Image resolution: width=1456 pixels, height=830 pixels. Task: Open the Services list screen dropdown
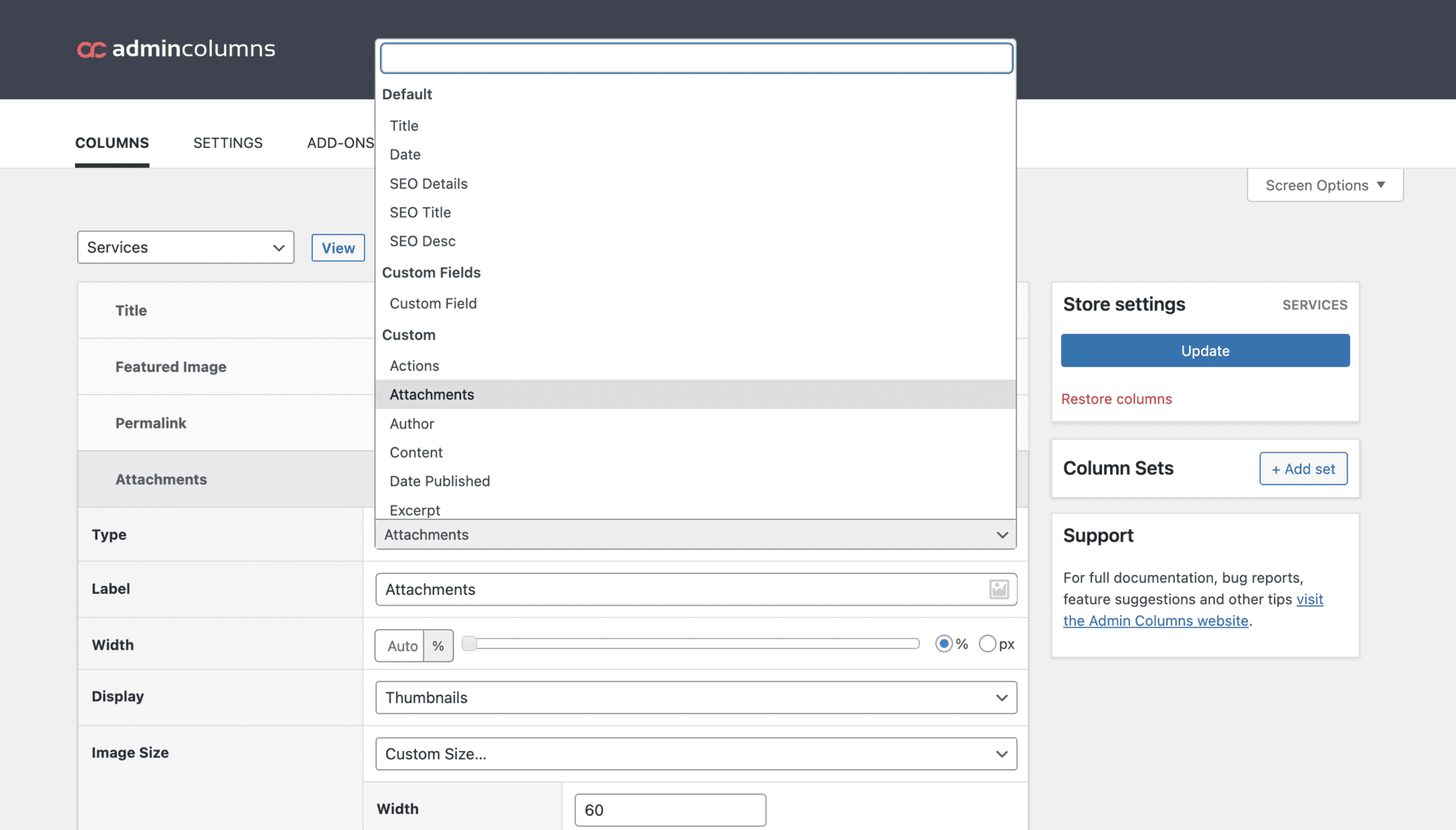coord(186,247)
